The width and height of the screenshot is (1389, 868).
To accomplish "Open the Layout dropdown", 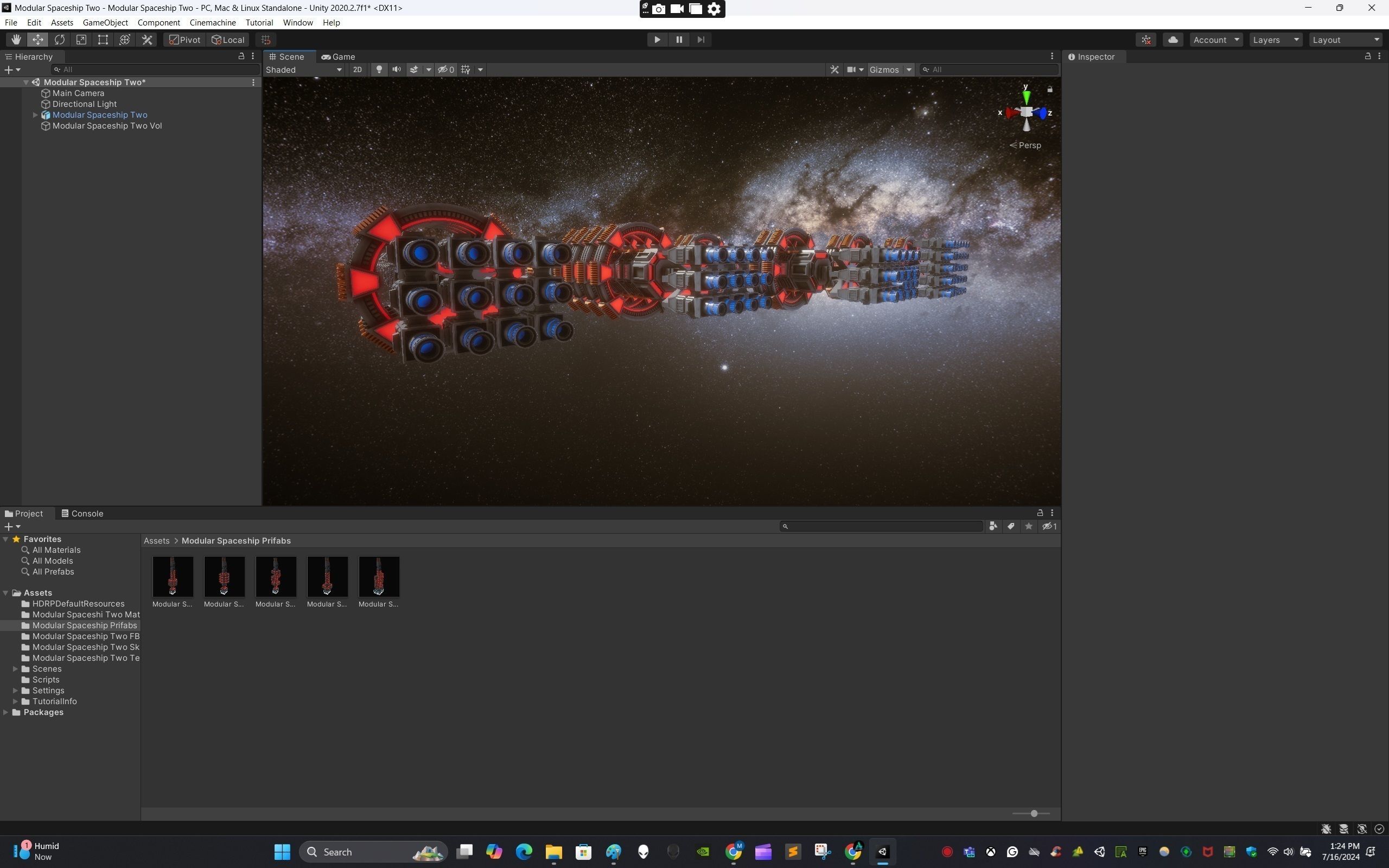I will (x=1346, y=40).
